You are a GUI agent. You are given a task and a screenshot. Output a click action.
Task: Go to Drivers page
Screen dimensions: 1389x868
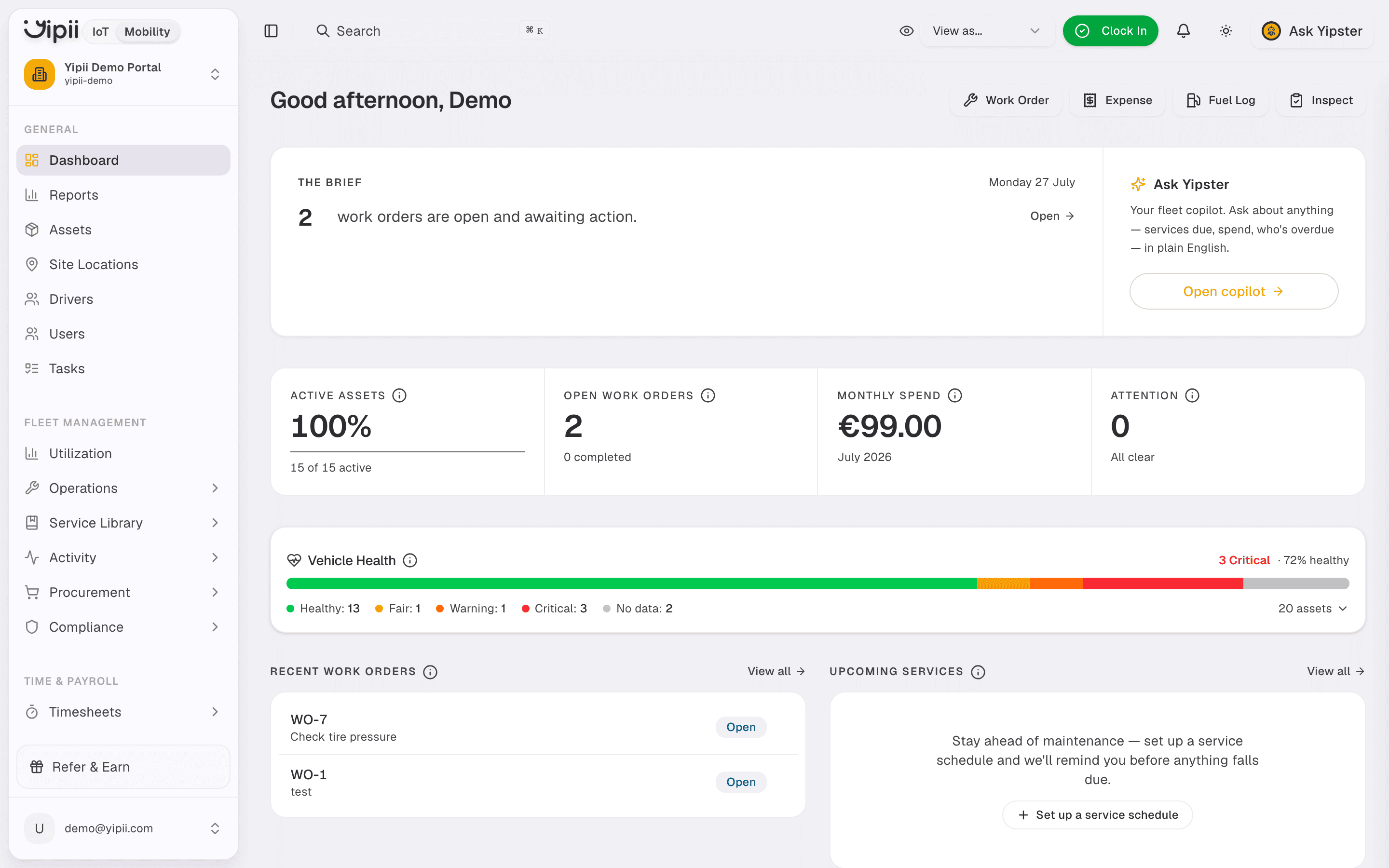123,299
